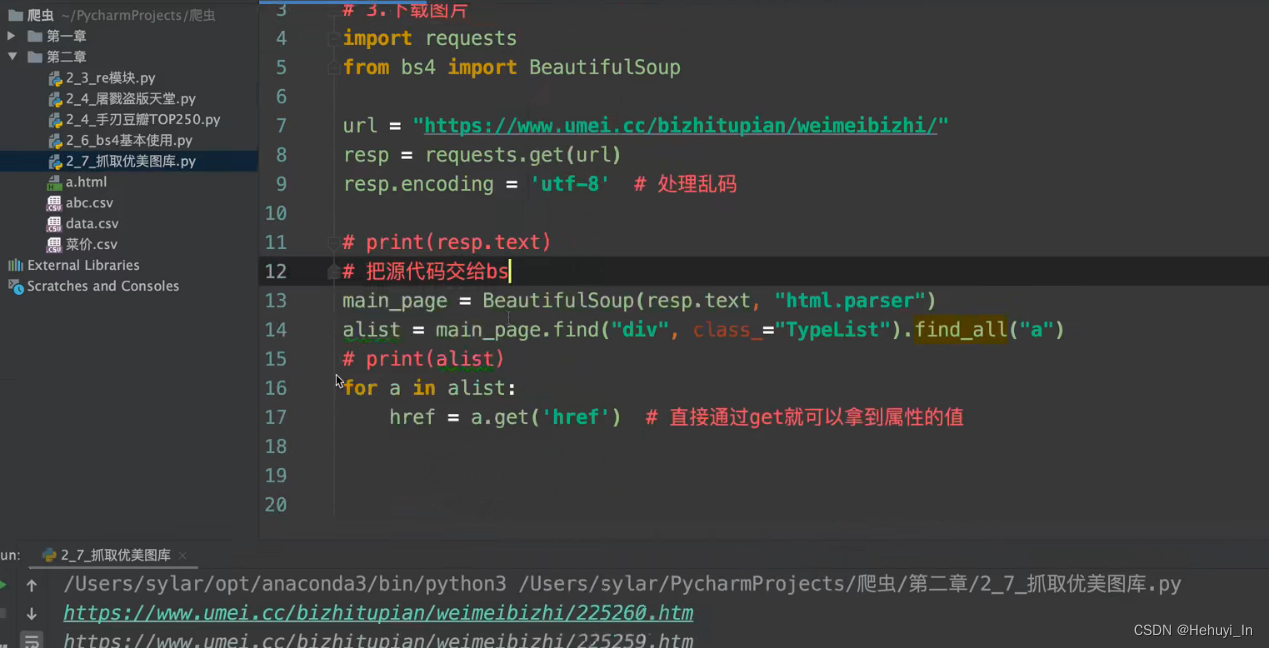Open the 225260.htm link in Run output
This screenshot has height=648, width=1269.
(x=378, y=613)
